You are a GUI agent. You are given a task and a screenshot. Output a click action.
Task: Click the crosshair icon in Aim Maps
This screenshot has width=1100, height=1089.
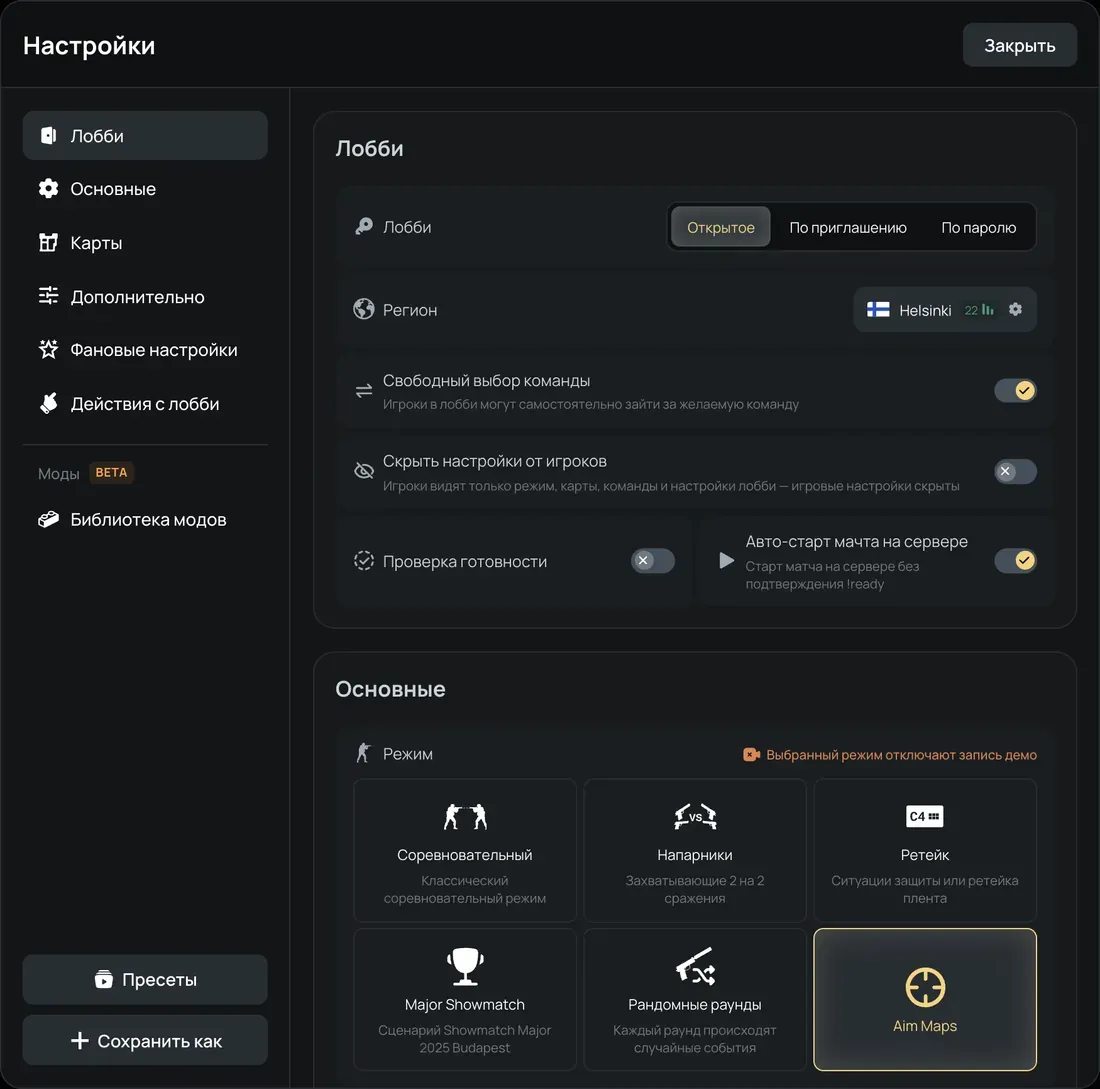pyautogui.click(x=925, y=987)
